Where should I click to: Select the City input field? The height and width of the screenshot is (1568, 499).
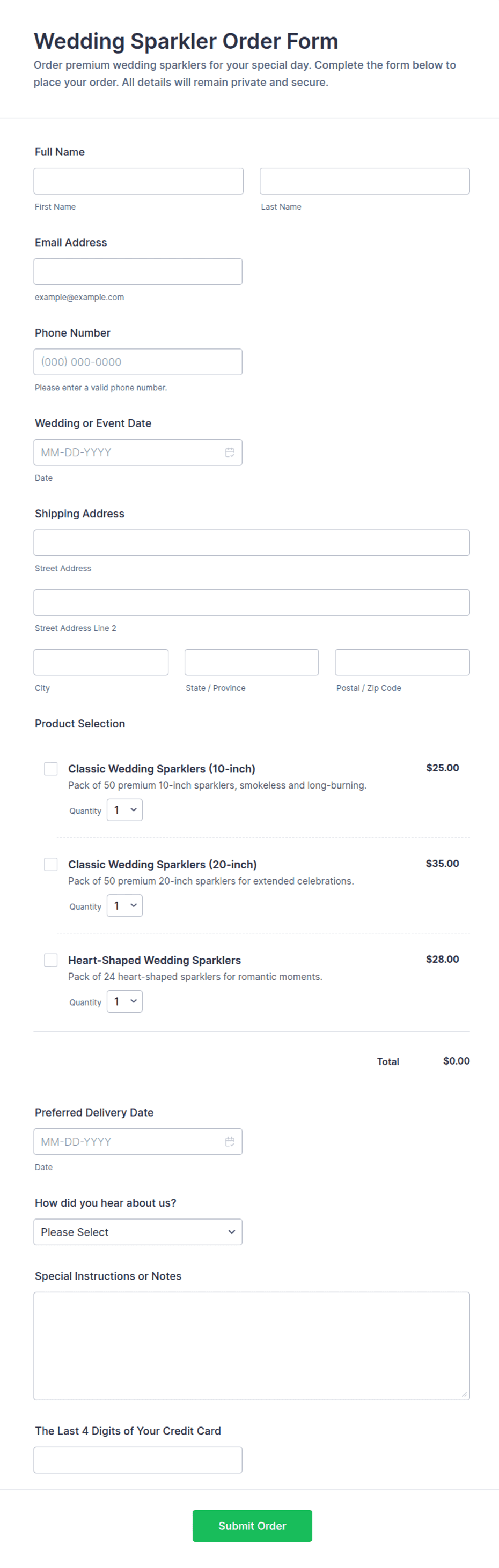(101, 662)
